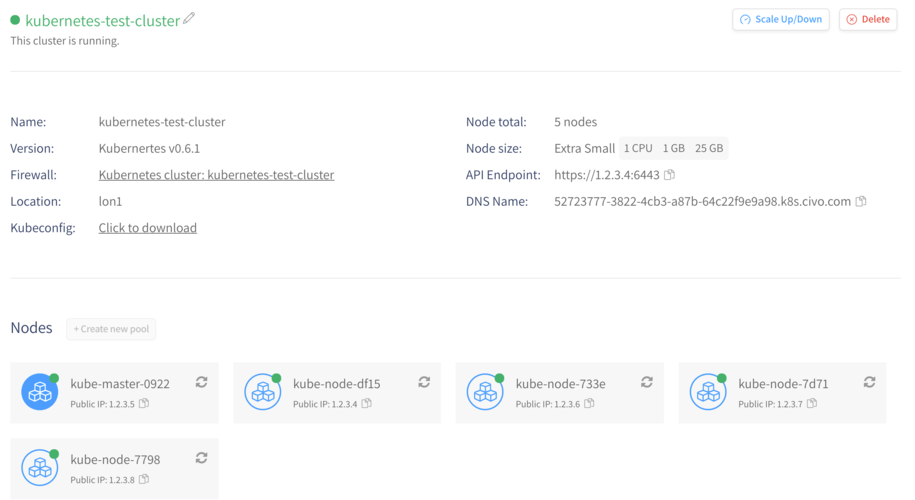Recycle the kube-node-7d71 node
This screenshot has height=500, width=915.
[x=869, y=382]
